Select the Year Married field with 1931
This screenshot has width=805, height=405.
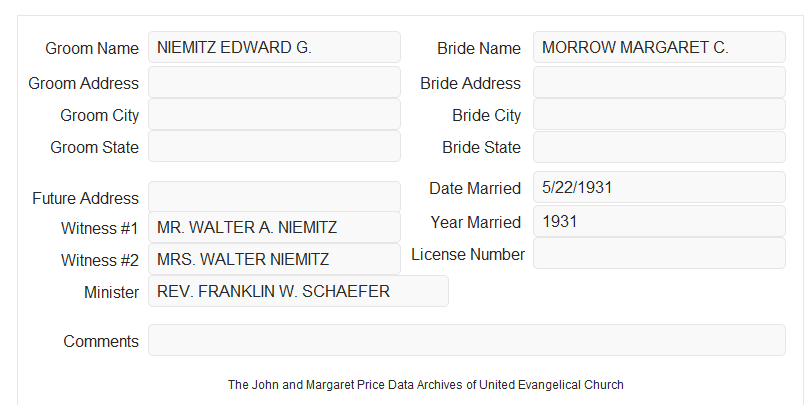click(x=659, y=221)
